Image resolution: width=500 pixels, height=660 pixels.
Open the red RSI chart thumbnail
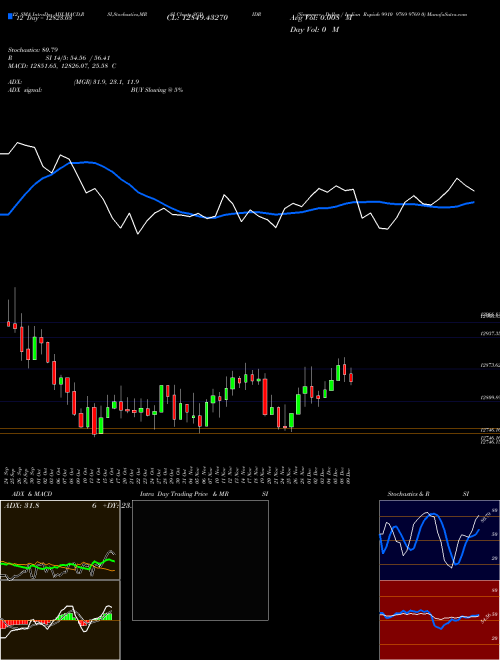coord(439,620)
